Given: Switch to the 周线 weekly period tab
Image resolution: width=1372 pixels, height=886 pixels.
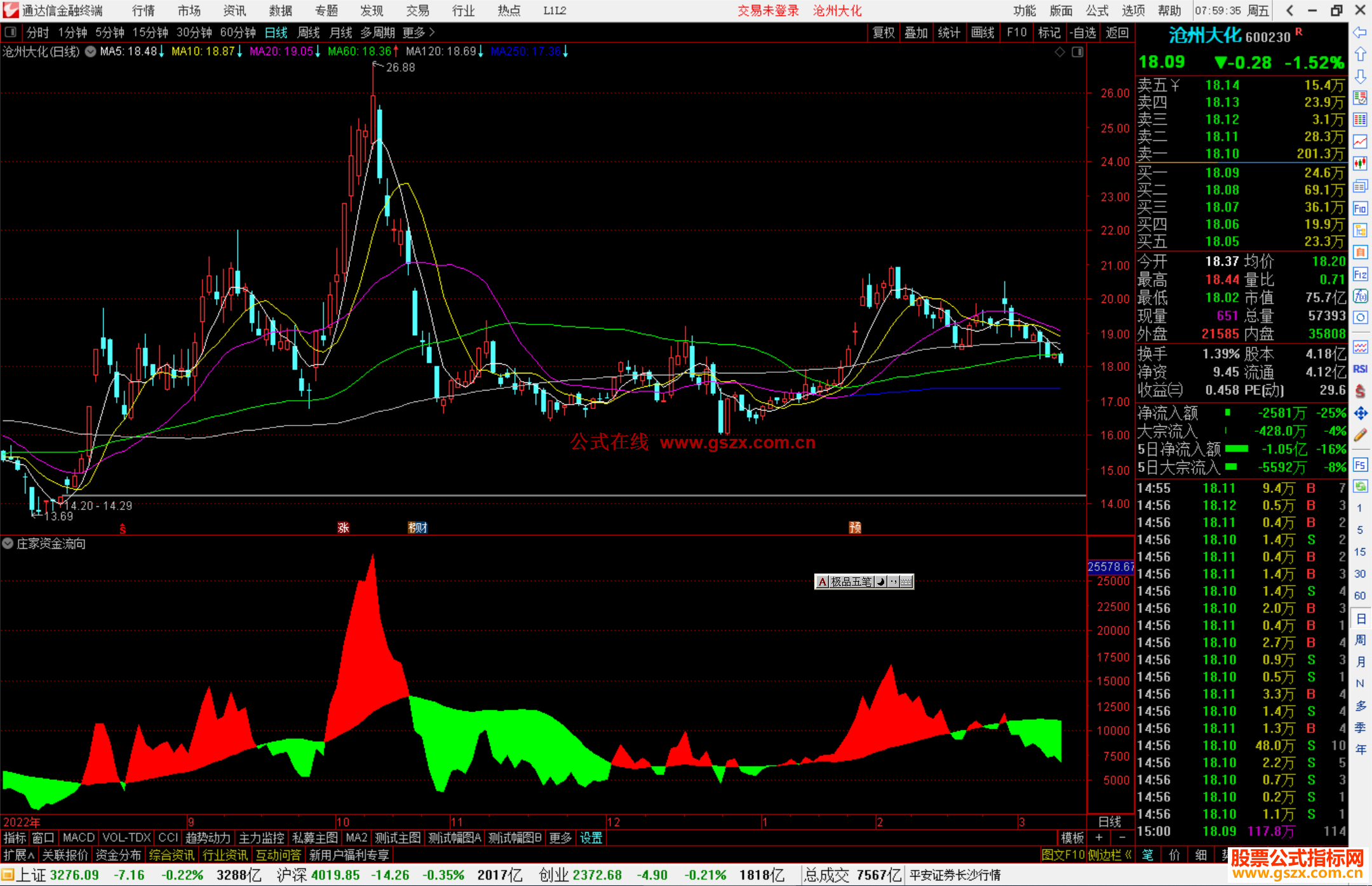Looking at the screenshot, I should click(x=309, y=32).
